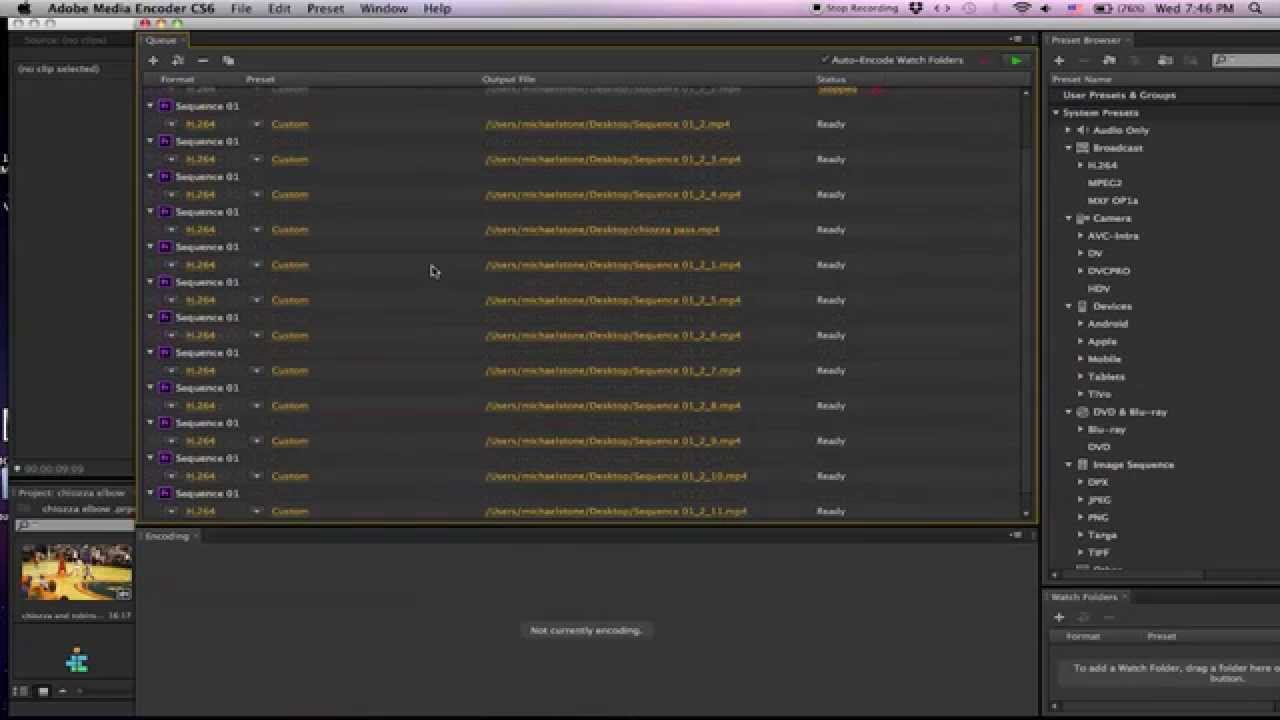Open output path Sequence 01_2_3.mp4

pyautogui.click(x=613, y=160)
